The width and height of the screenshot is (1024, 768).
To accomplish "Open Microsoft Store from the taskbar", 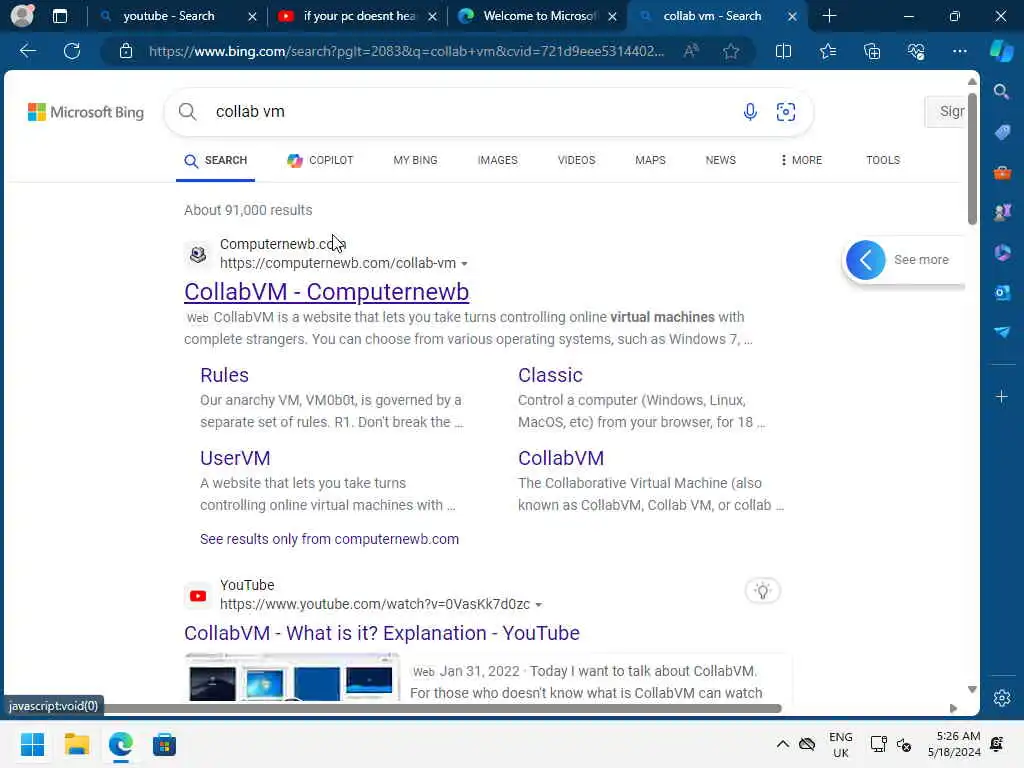I will tap(164, 744).
